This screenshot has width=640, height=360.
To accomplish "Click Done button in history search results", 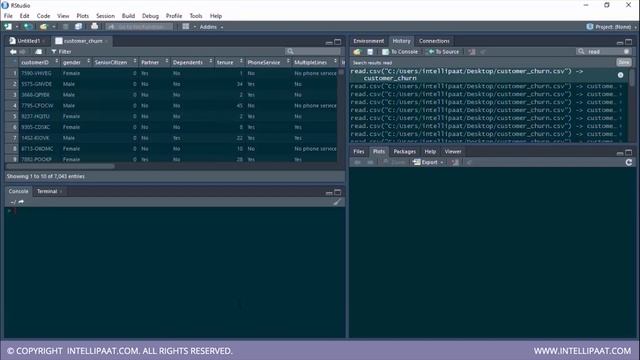I will [x=624, y=62].
